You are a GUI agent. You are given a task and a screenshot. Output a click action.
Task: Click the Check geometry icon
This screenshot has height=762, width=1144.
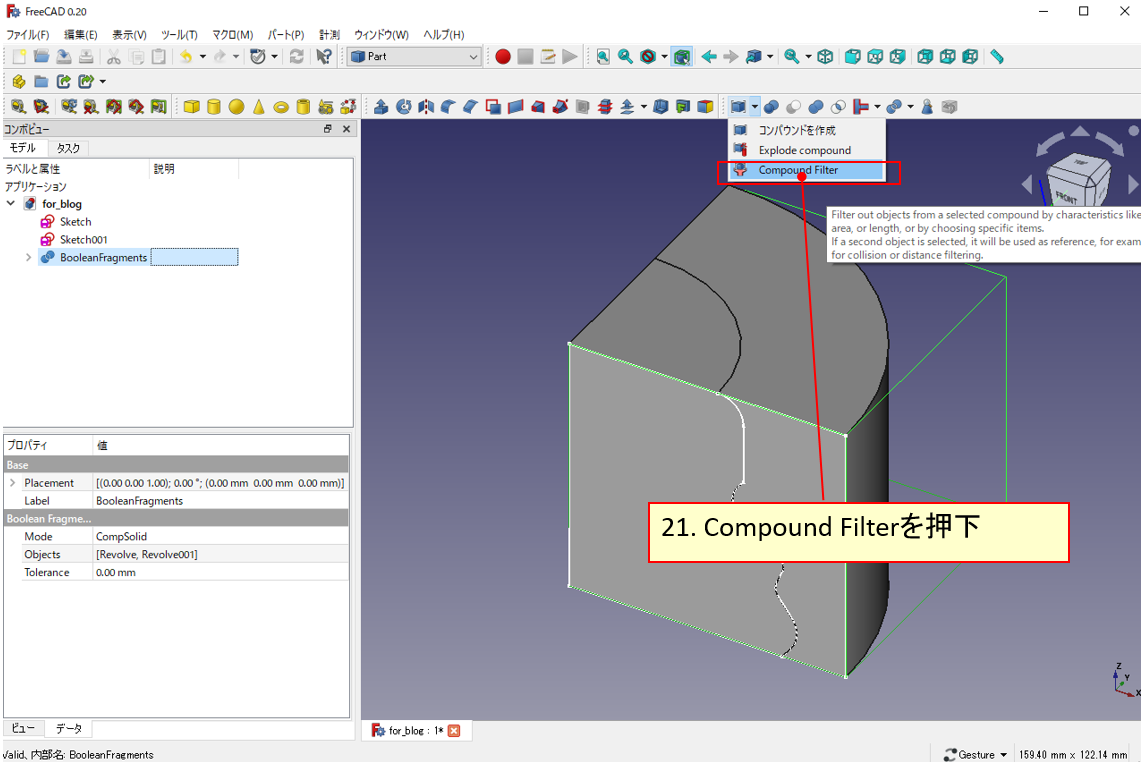(927, 107)
